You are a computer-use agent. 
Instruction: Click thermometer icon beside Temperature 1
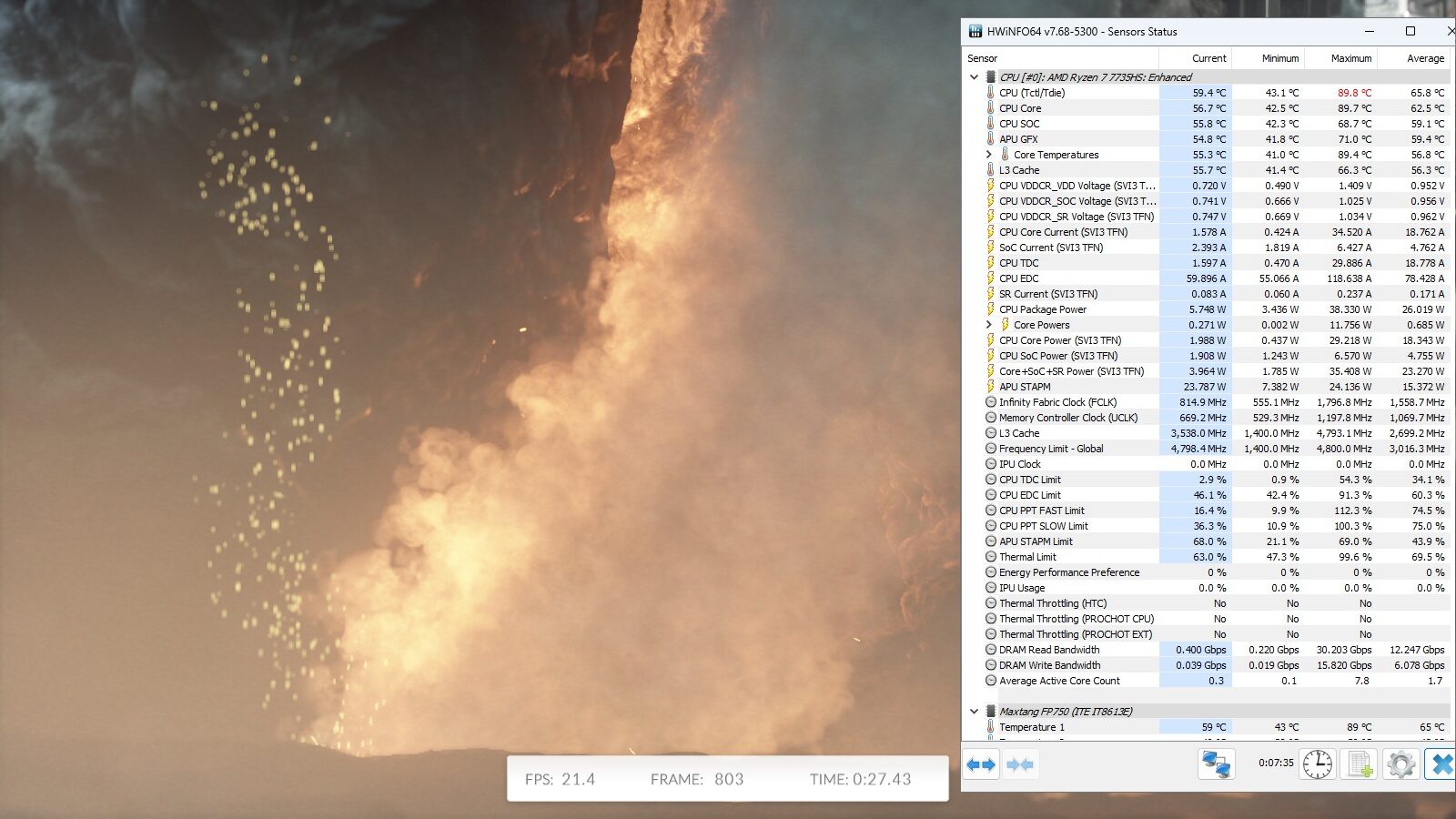pyautogui.click(x=990, y=727)
